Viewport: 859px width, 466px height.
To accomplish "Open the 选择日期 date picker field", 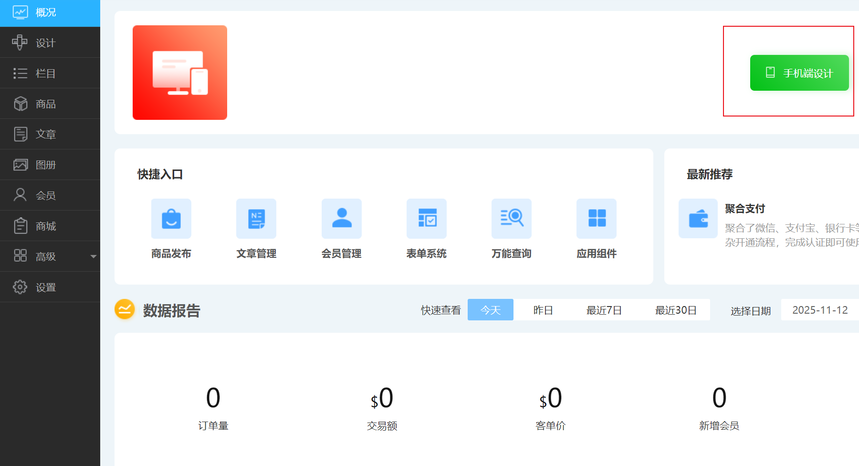I will pos(819,310).
